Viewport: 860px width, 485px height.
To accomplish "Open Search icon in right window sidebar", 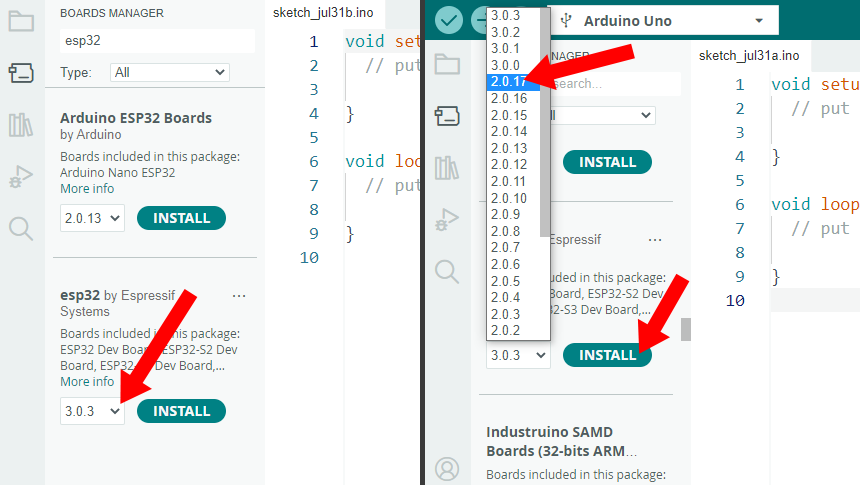I will click(x=447, y=272).
